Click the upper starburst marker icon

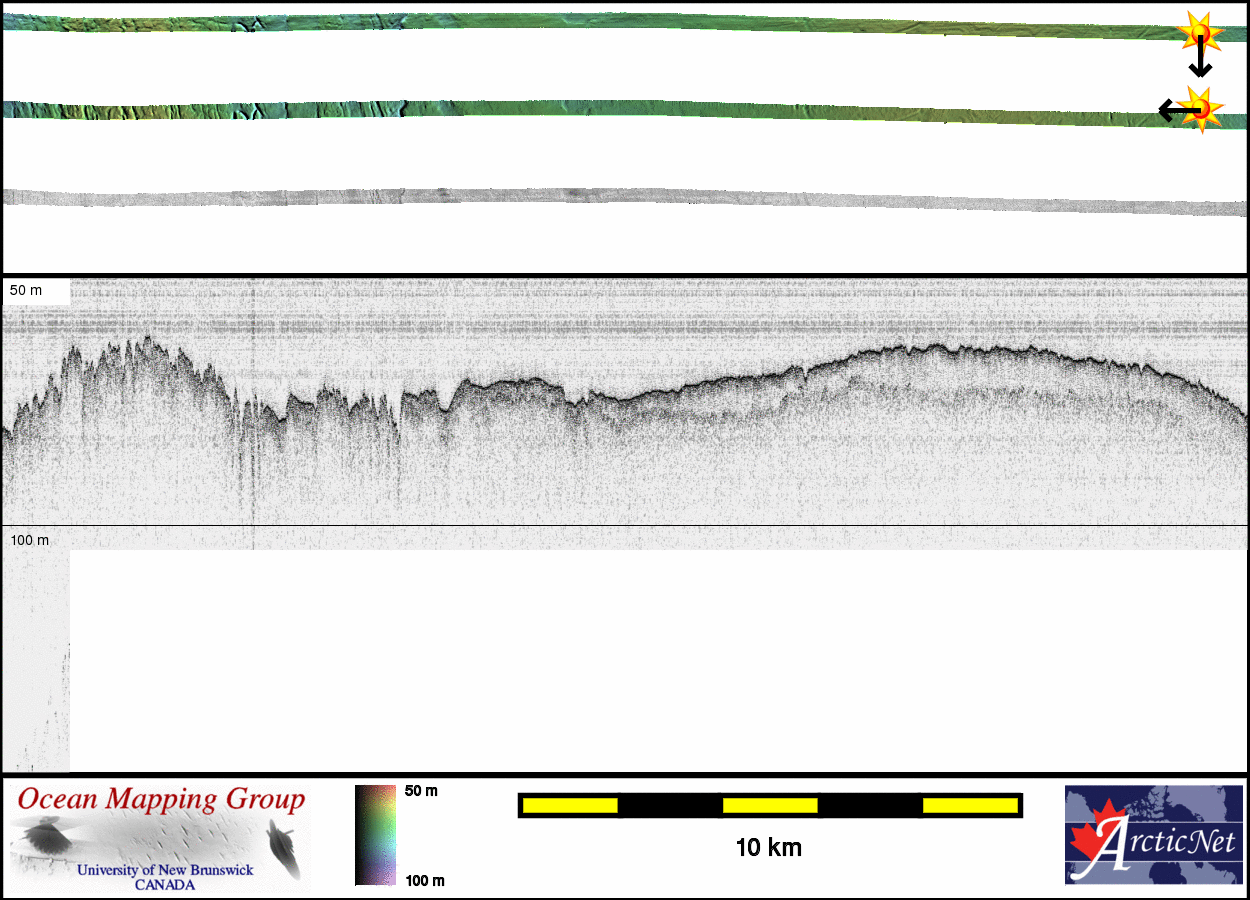(x=1198, y=34)
